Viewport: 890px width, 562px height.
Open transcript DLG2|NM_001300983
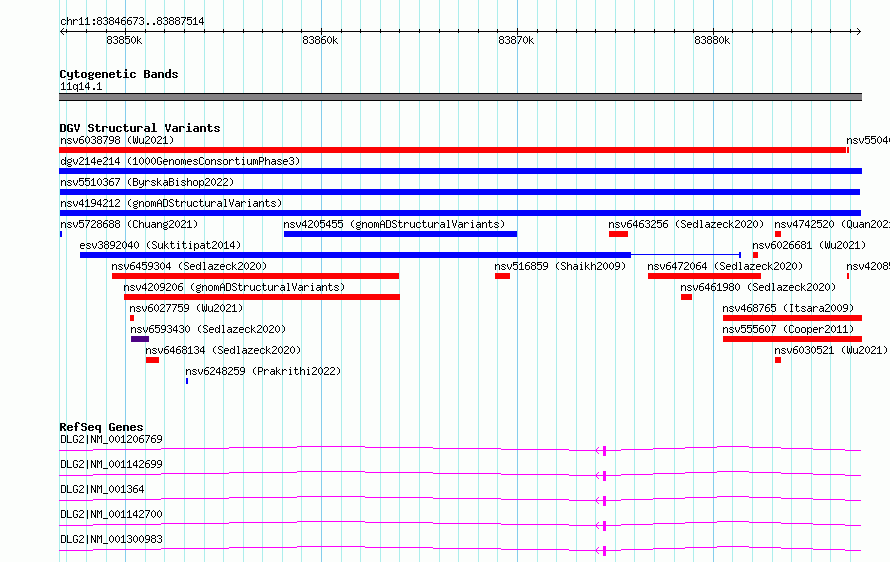tap(111, 539)
